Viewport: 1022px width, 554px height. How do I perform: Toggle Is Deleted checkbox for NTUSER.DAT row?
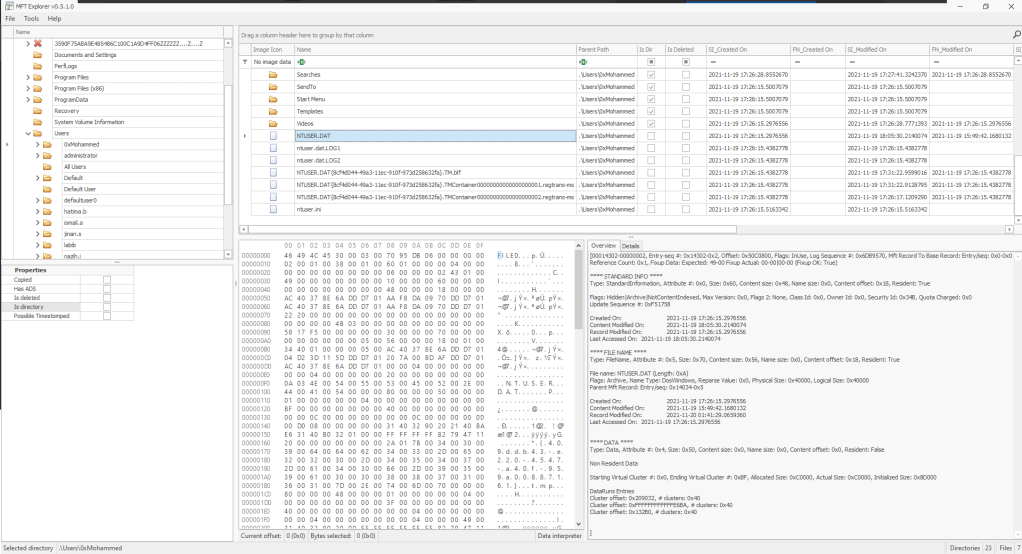(x=685, y=135)
